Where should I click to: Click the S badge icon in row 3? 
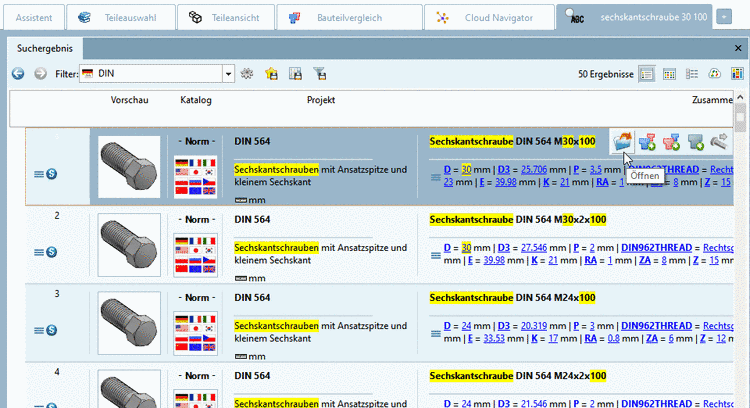(x=52, y=330)
